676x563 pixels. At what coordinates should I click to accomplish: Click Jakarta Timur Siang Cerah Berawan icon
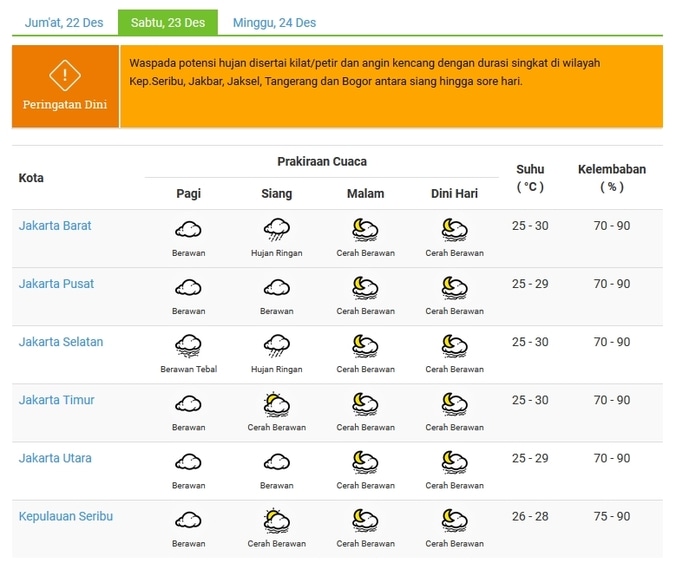click(x=277, y=405)
